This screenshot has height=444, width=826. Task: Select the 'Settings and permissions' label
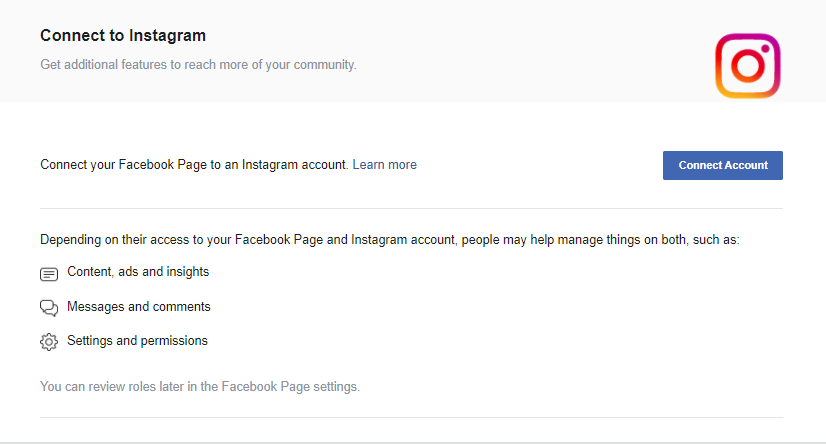point(137,341)
